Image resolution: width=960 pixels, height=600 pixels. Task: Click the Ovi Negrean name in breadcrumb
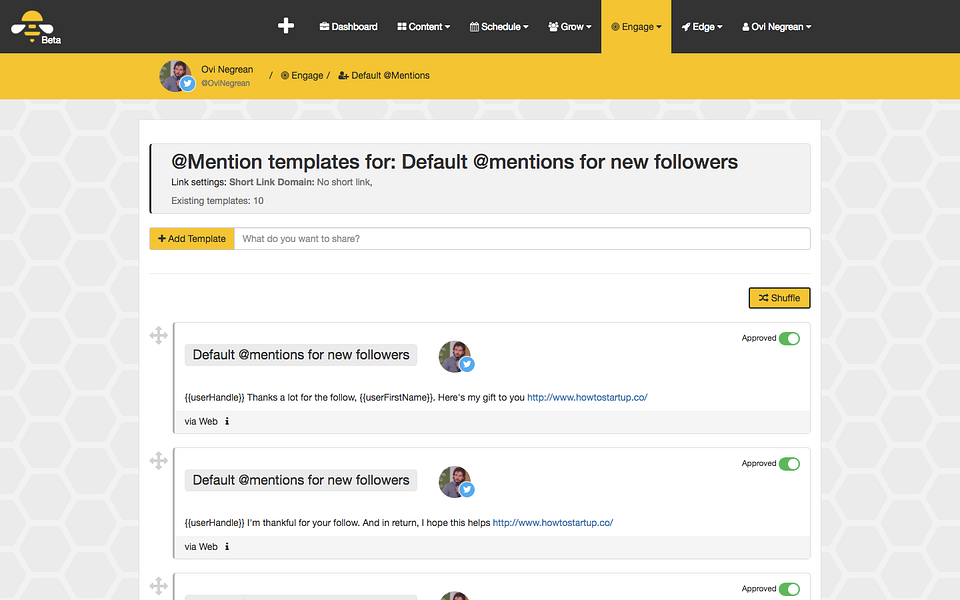(227, 69)
